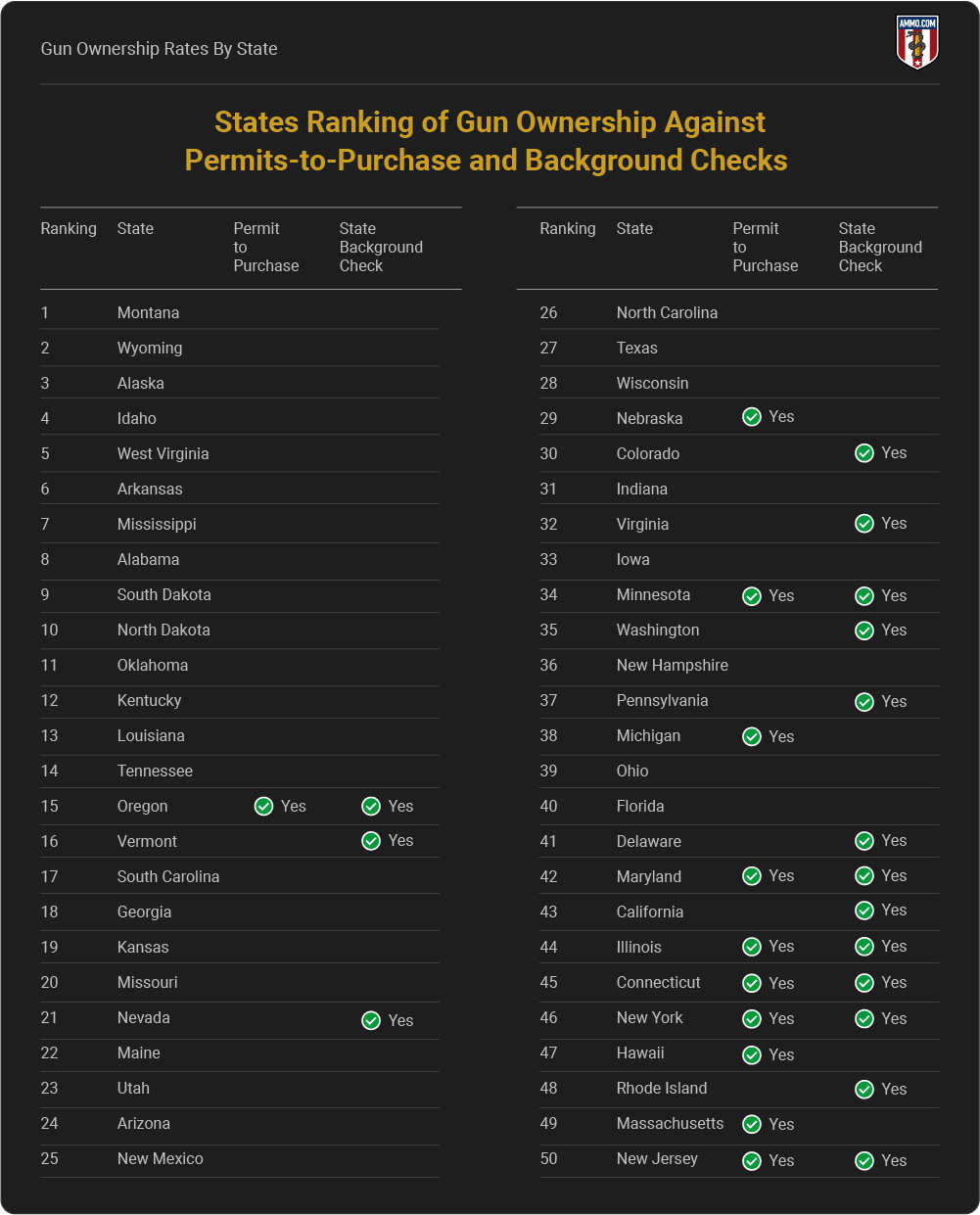Click Nebraska's Permit to Purchase checkmark

tap(752, 417)
